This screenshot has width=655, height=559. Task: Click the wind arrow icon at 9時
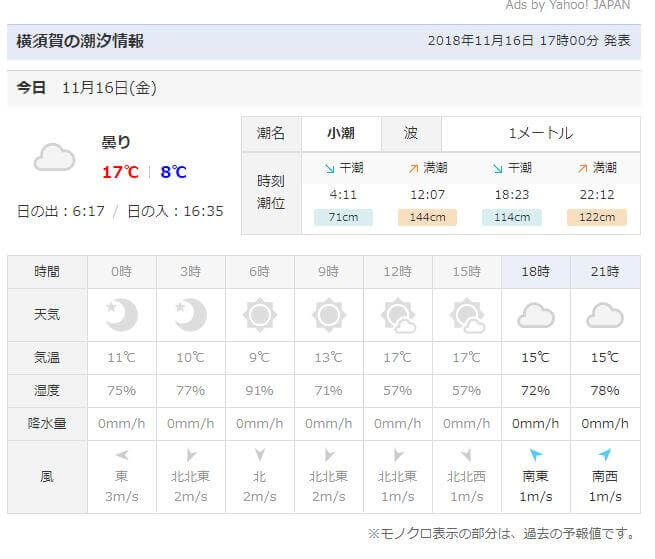click(329, 455)
